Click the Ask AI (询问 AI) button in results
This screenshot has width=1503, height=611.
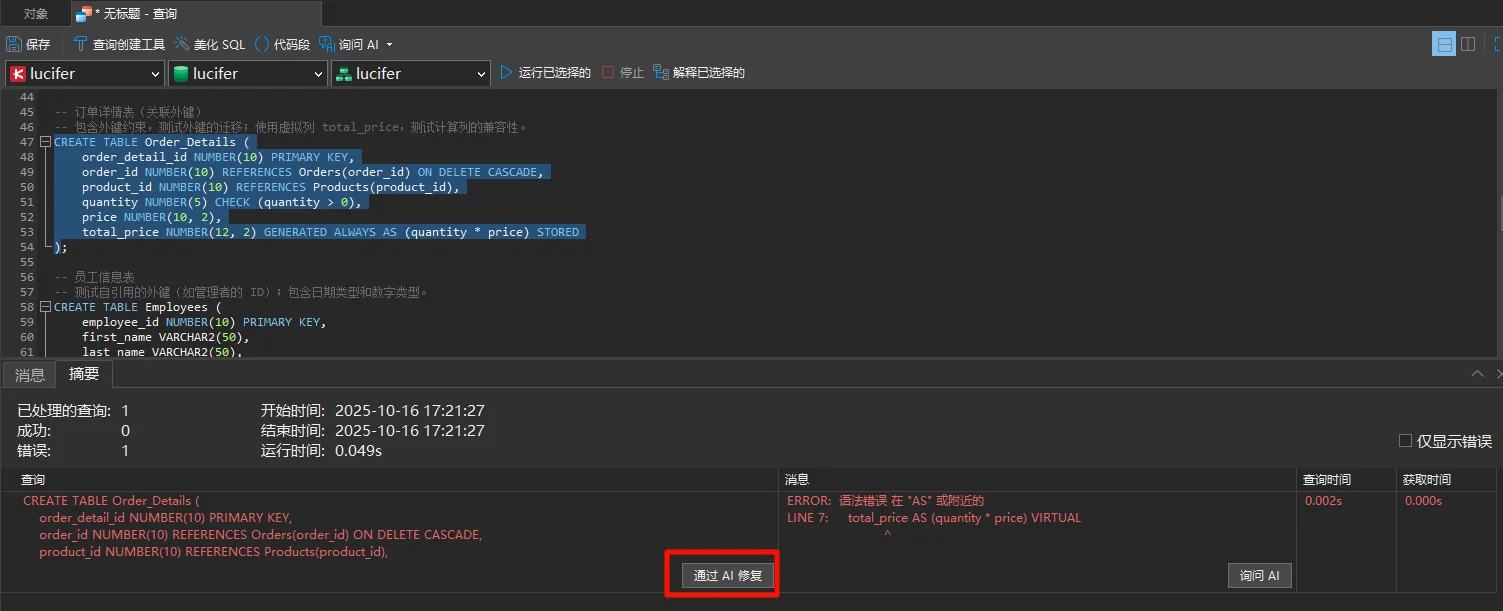1259,576
